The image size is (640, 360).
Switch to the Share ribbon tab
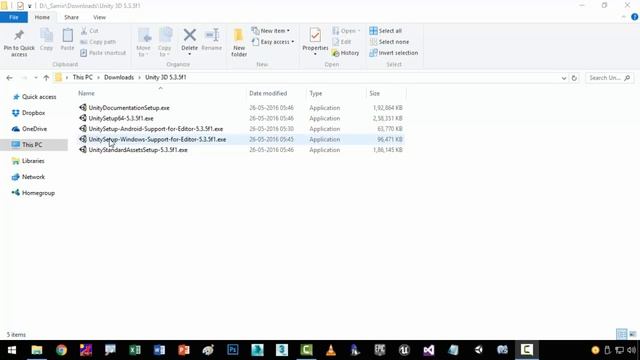71,18
